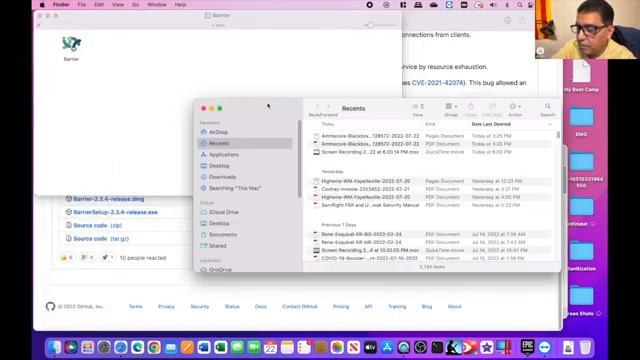The image size is (640, 360).
Task: Open Launchpad from the Dock
Action: (87, 347)
